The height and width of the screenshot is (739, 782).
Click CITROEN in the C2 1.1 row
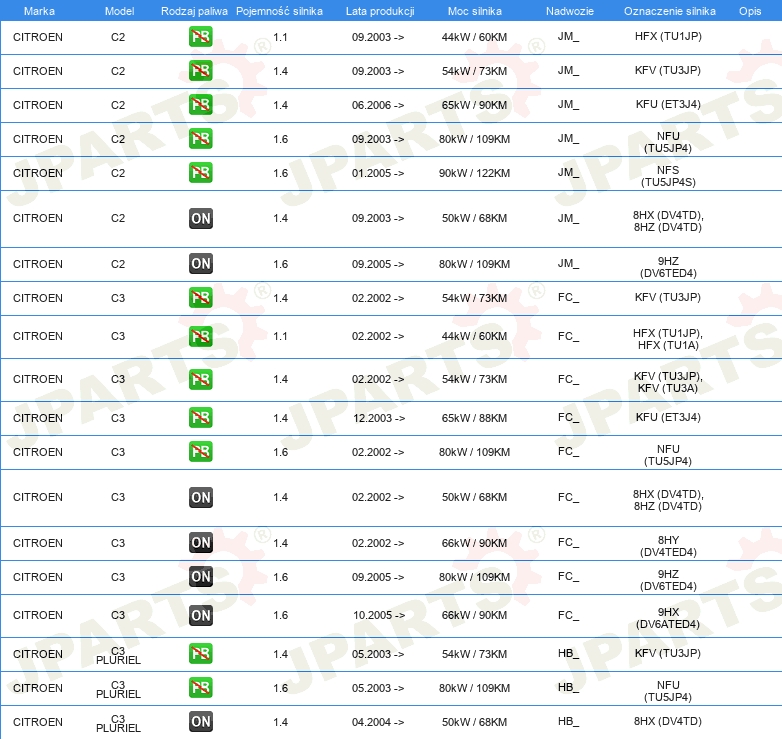click(x=38, y=37)
